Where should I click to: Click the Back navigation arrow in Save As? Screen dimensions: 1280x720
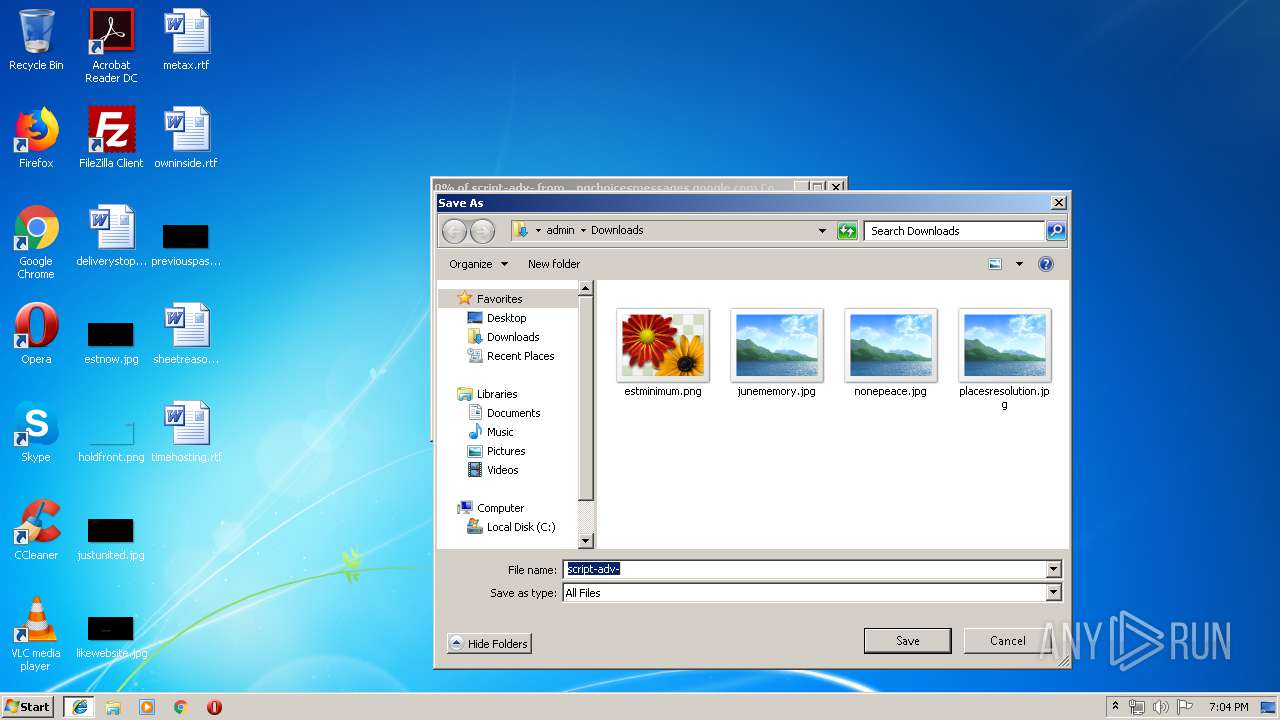pyautogui.click(x=454, y=231)
